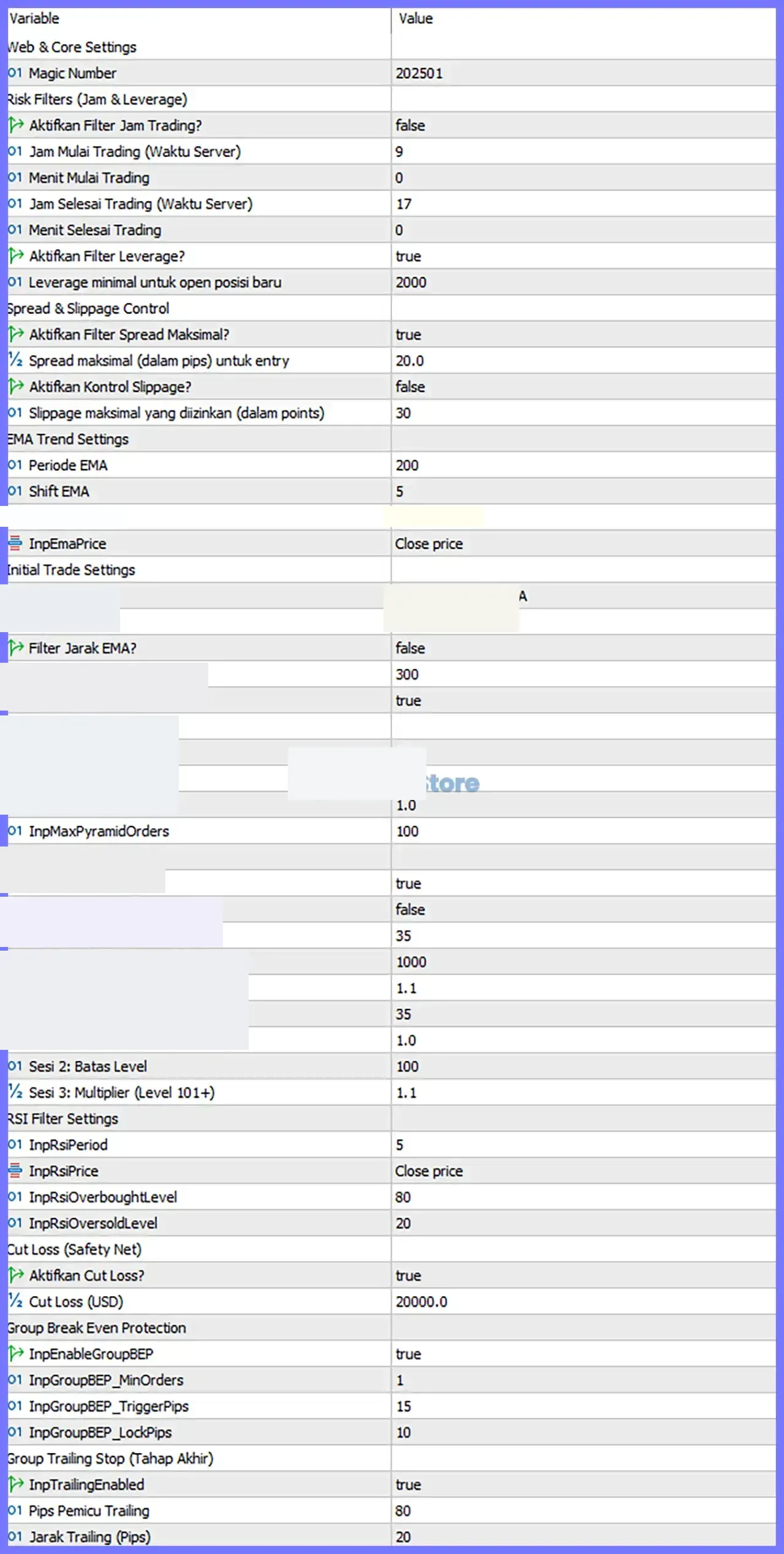Select the EMA Trend Settings group row

[x=391, y=439]
